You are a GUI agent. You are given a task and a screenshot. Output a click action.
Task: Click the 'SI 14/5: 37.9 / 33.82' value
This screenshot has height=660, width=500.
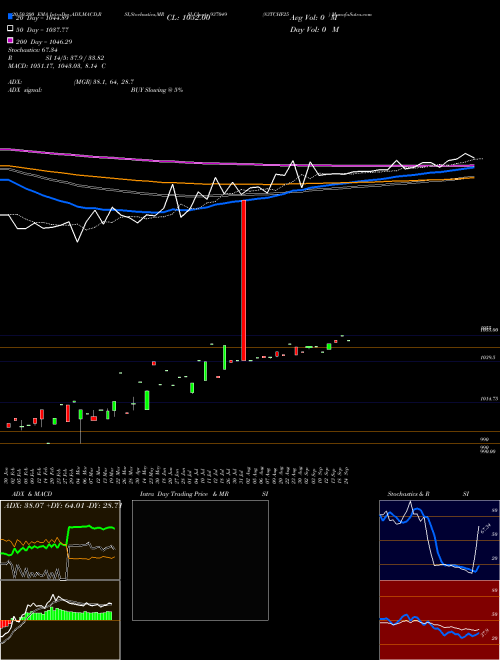click(x=75, y=58)
